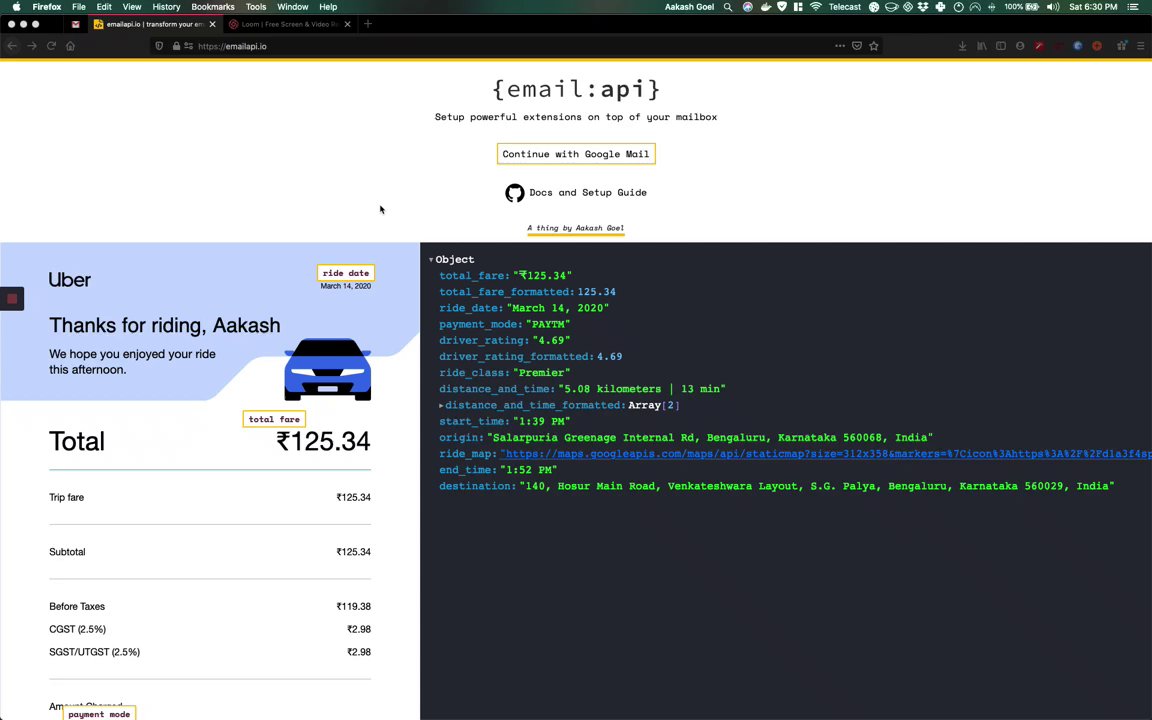Go to browser home page

pyautogui.click(x=71, y=46)
